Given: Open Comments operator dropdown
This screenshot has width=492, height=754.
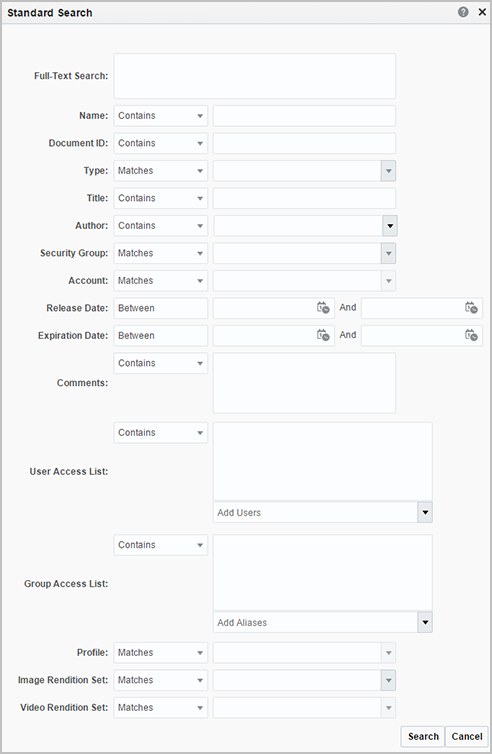Looking at the screenshot, I should pyautogui.click(x=161, y=363).
